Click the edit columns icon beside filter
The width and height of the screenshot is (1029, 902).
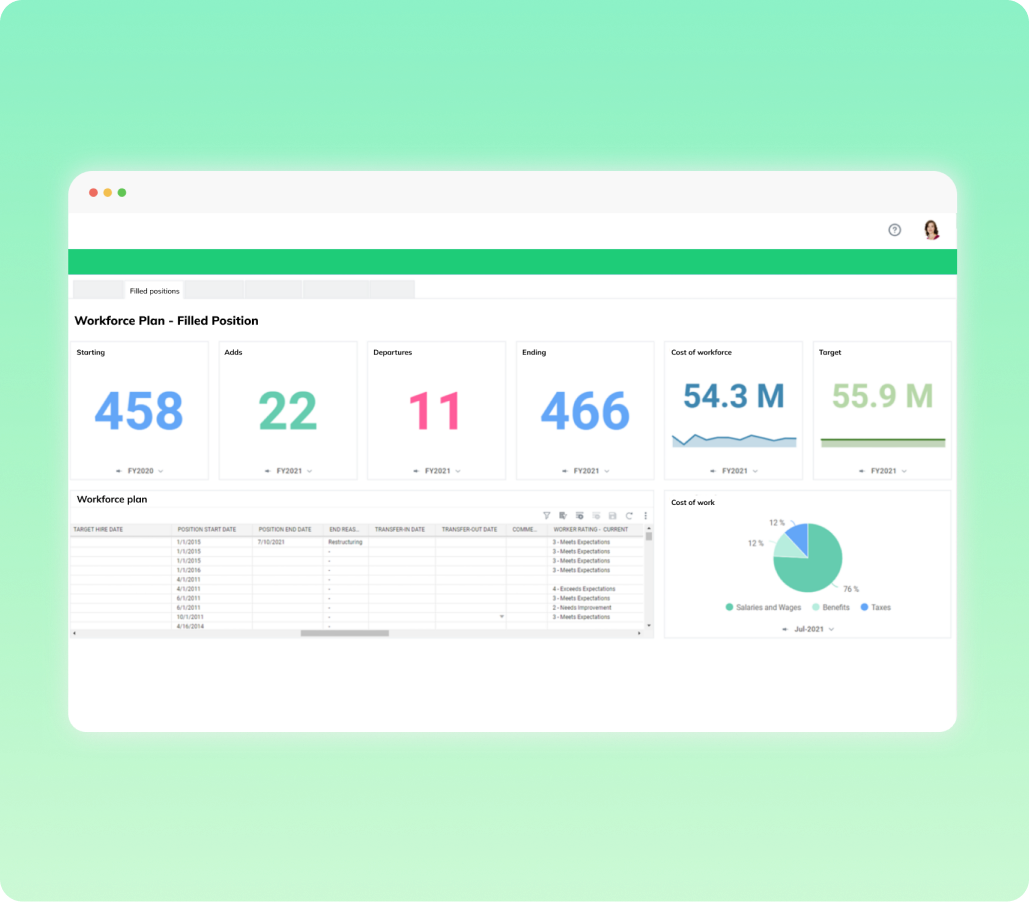[563, 515]
